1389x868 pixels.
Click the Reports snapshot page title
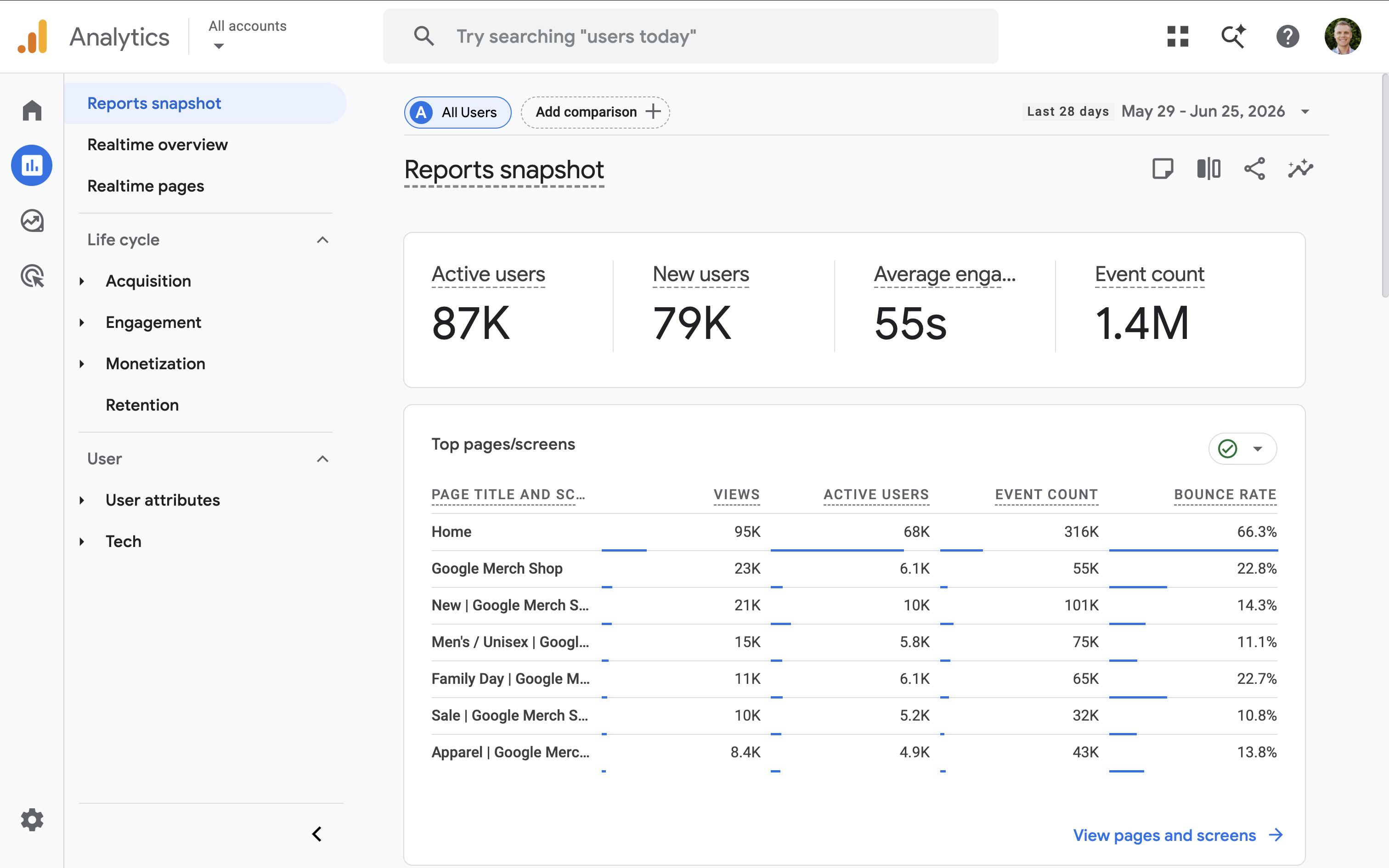[504, 170]
